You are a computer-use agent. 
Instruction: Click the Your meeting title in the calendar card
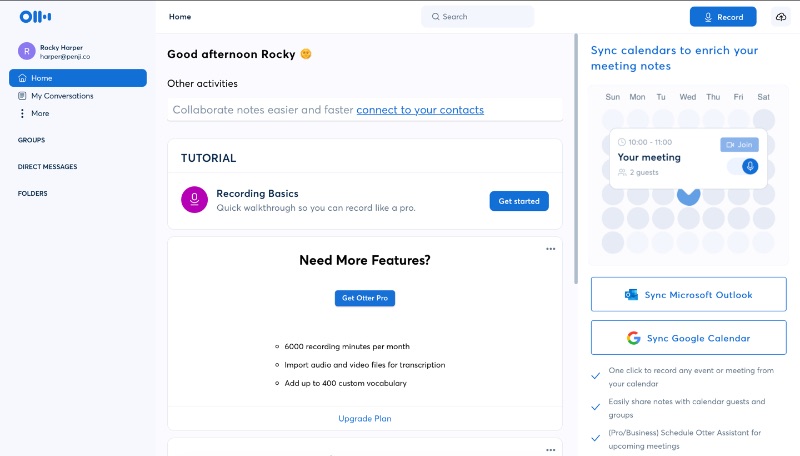pyautogui.click(x=649, y=158)
